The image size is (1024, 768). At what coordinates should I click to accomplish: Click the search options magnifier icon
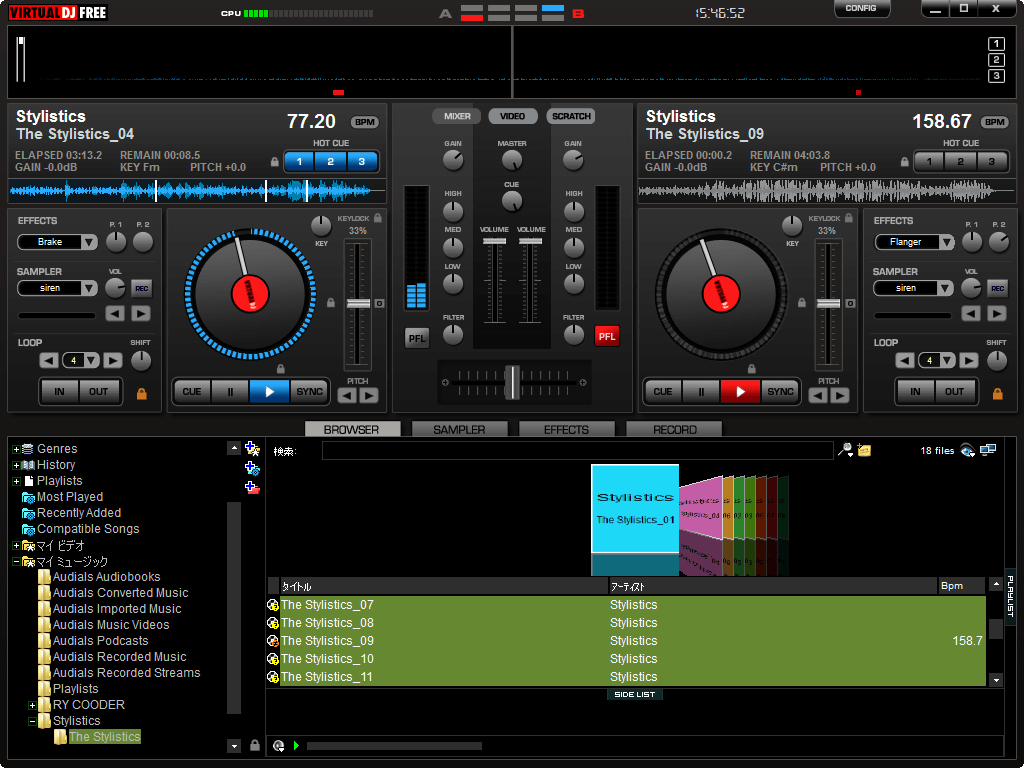[845, 450]
